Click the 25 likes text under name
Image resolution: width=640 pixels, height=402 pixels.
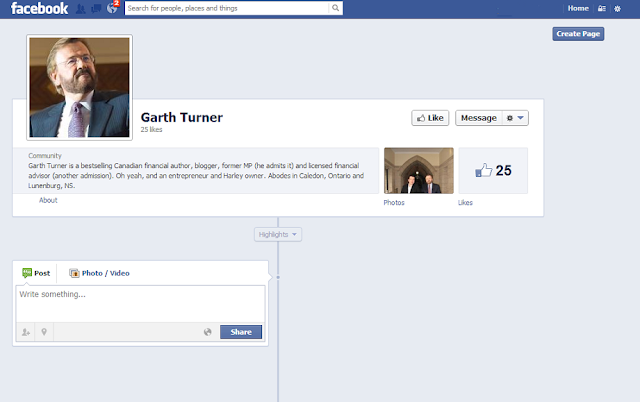[151, 129]
